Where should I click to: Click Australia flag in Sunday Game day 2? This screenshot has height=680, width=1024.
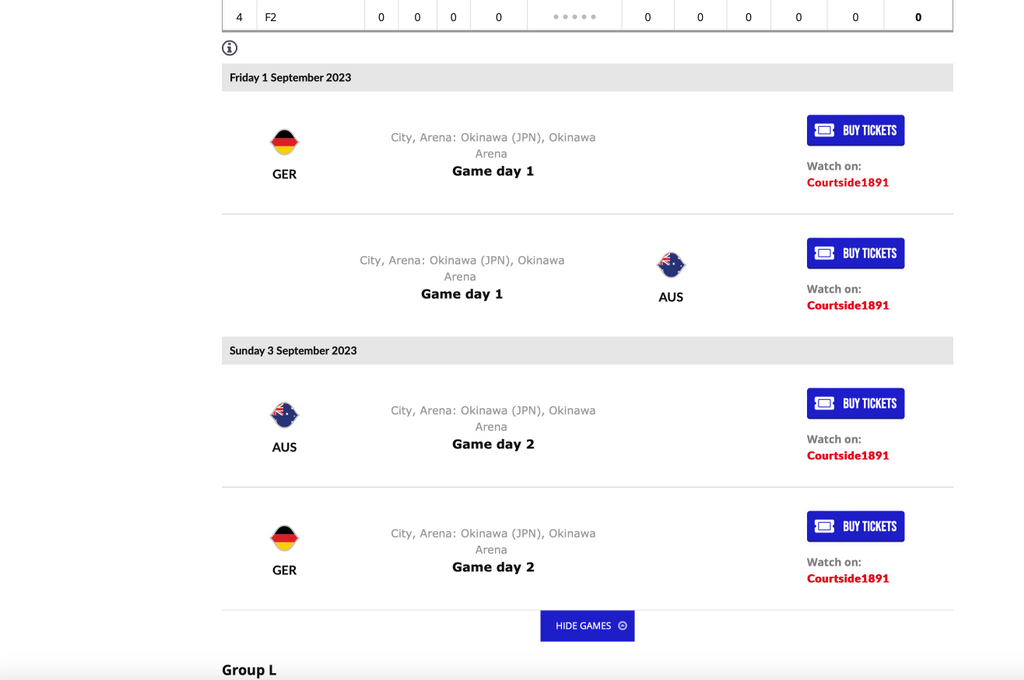click(x=284, y=415)
